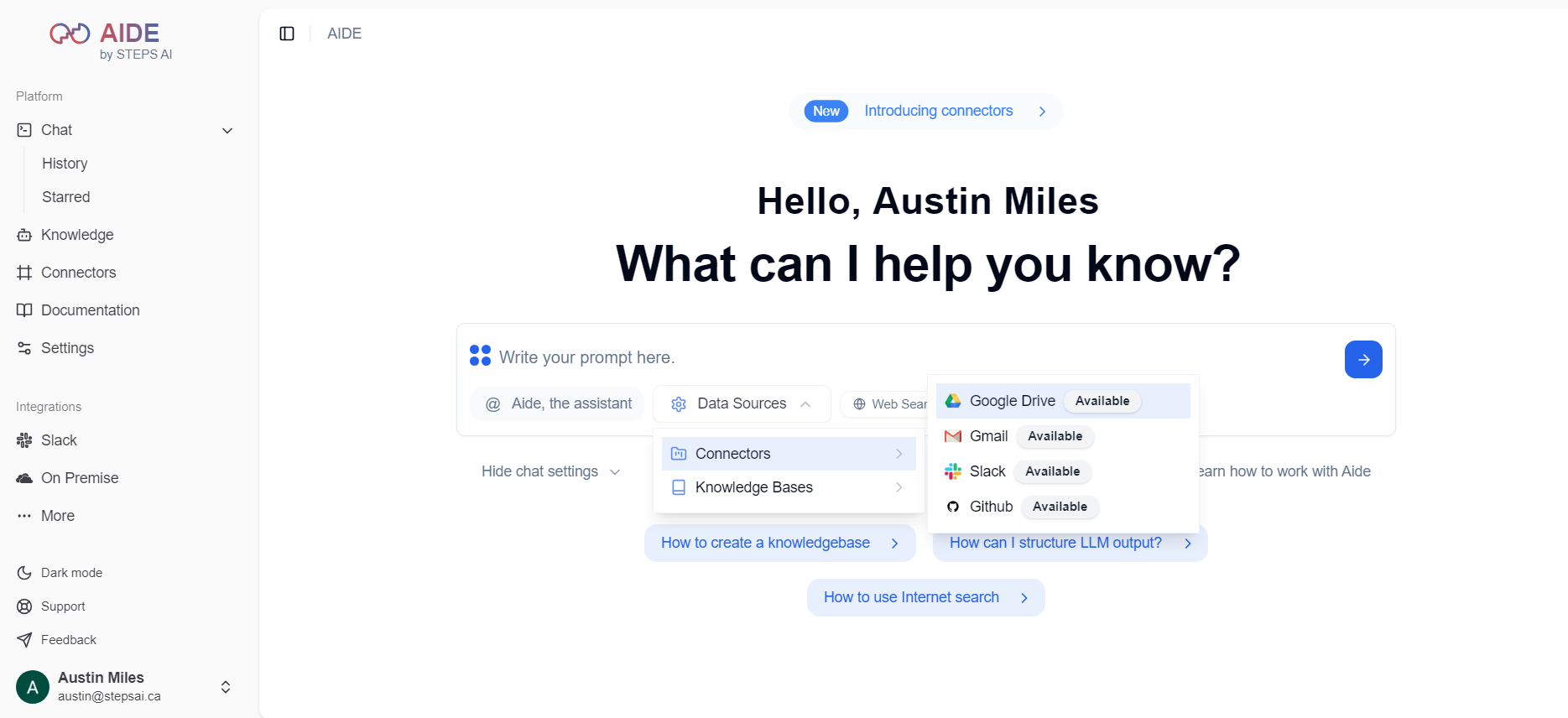Viewport: 1568px width, 718px height.
Task: Expand the Connectors submenu arrow
Action: 899,454
